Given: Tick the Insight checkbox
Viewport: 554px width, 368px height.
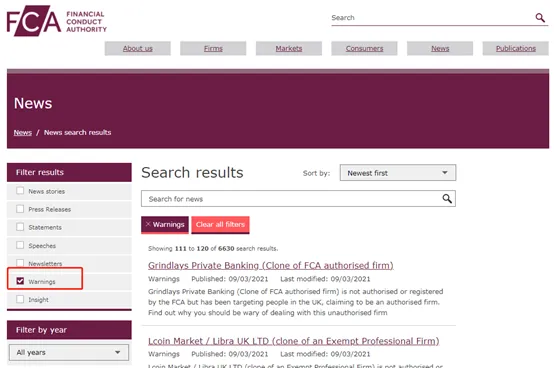Looking at the screenshot, I should click(20, 299).
